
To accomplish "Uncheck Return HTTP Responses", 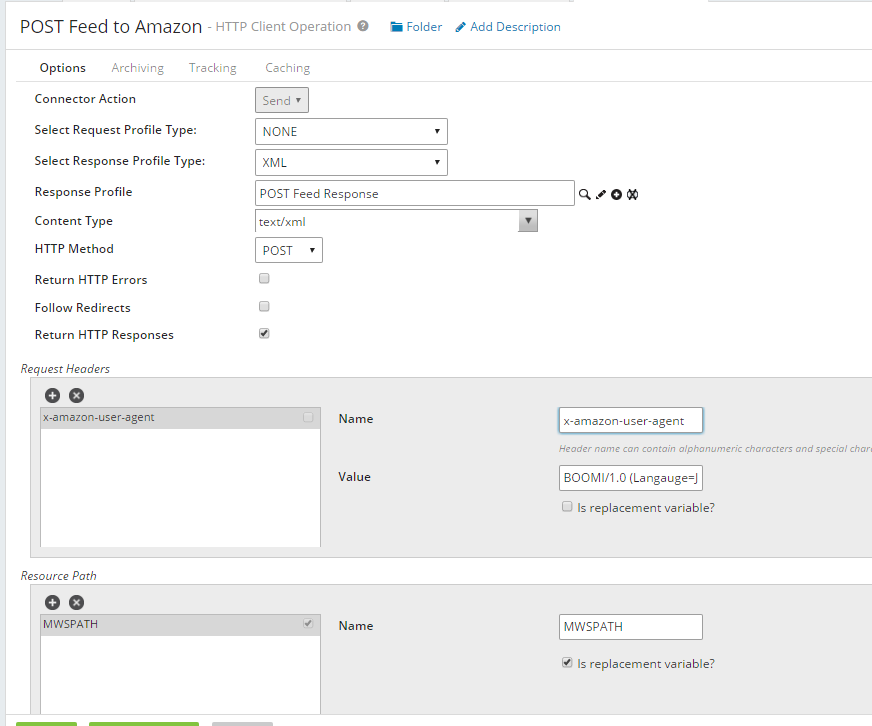I will tap(264, 334).
